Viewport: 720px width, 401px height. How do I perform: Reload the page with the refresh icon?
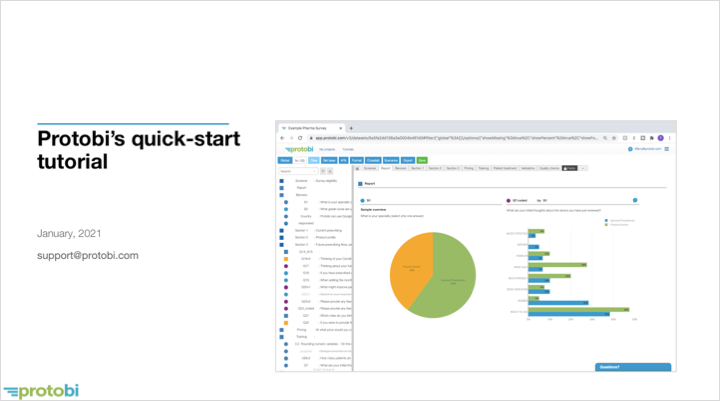(299, 137)
